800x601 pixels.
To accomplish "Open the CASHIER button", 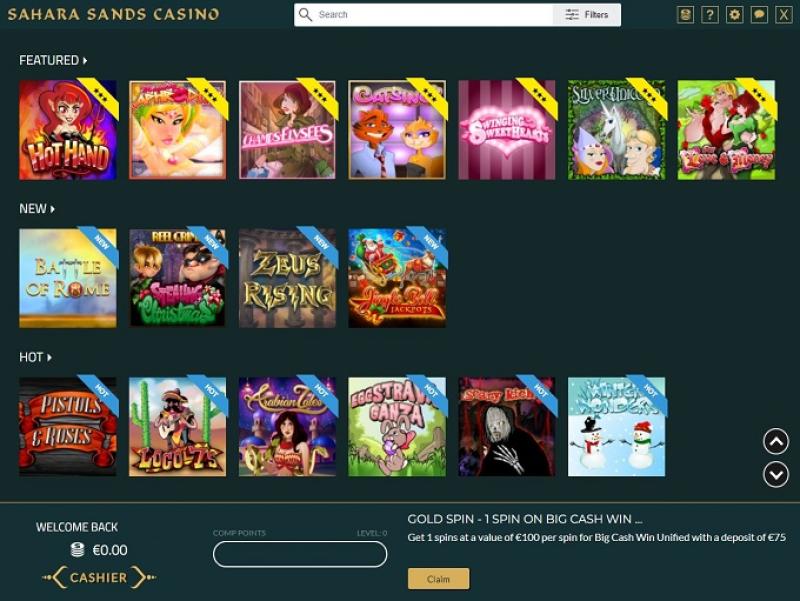I will pos(98,578).
